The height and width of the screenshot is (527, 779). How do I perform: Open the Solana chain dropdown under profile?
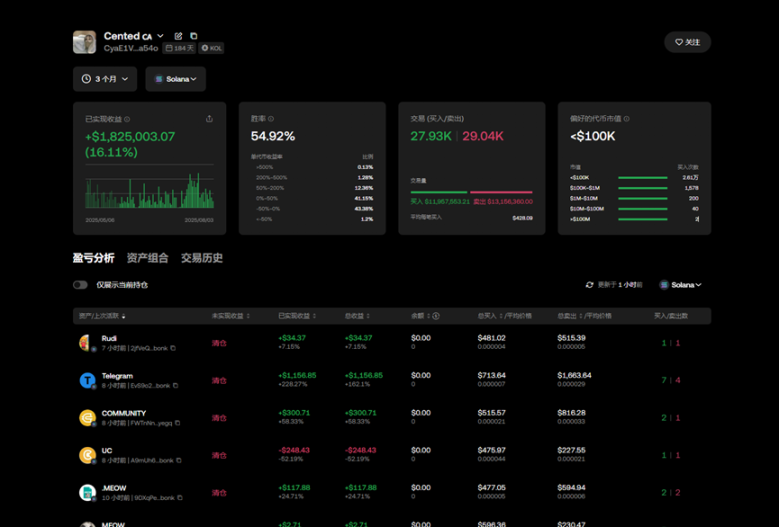click(x=175, y=79)
